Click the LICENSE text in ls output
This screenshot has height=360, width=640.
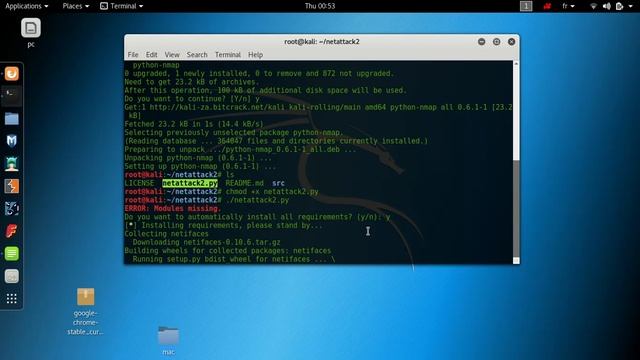point(139,183)
